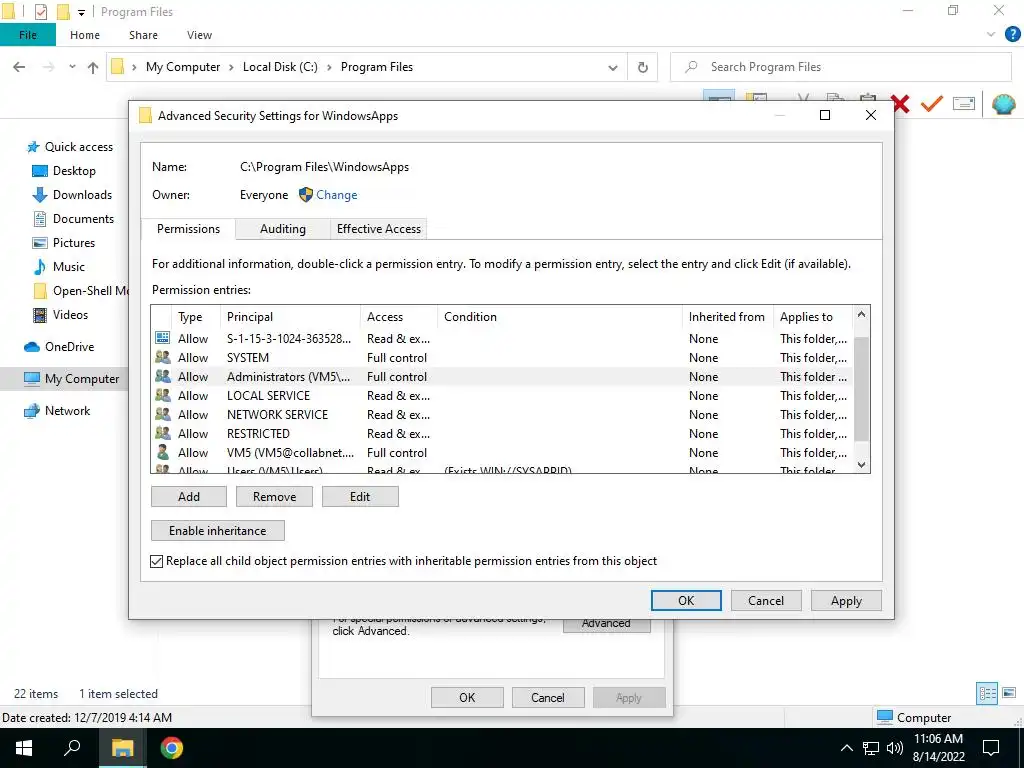The width and height of the screenshot is (1024, 768).
Task: Click the Videos filmstrip icon in sidebar
Action: (x=40, y=315)
